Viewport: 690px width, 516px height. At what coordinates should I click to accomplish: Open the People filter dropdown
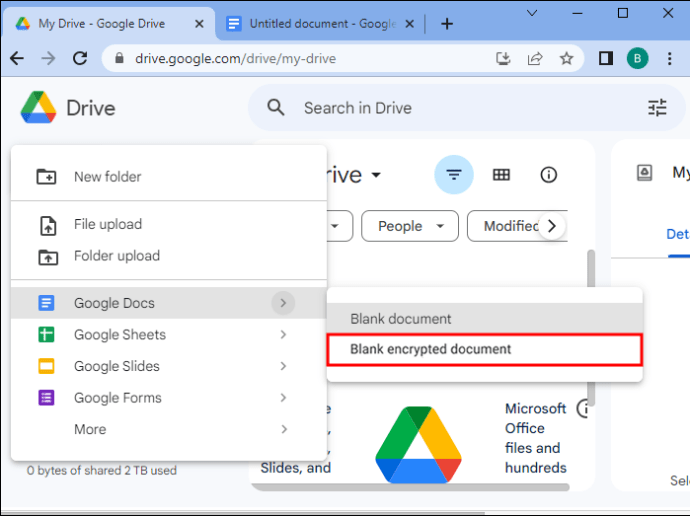point(410,226)
